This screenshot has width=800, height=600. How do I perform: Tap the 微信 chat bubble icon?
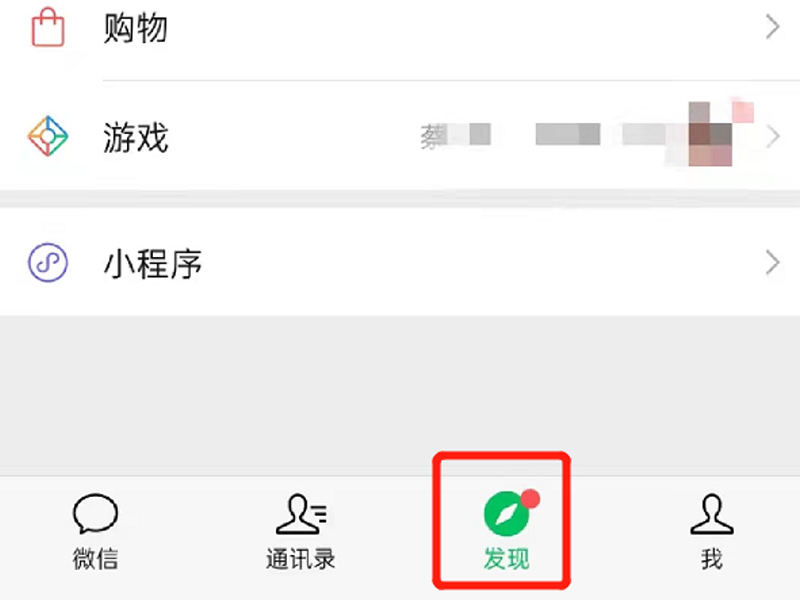click(x=95, y=514)
